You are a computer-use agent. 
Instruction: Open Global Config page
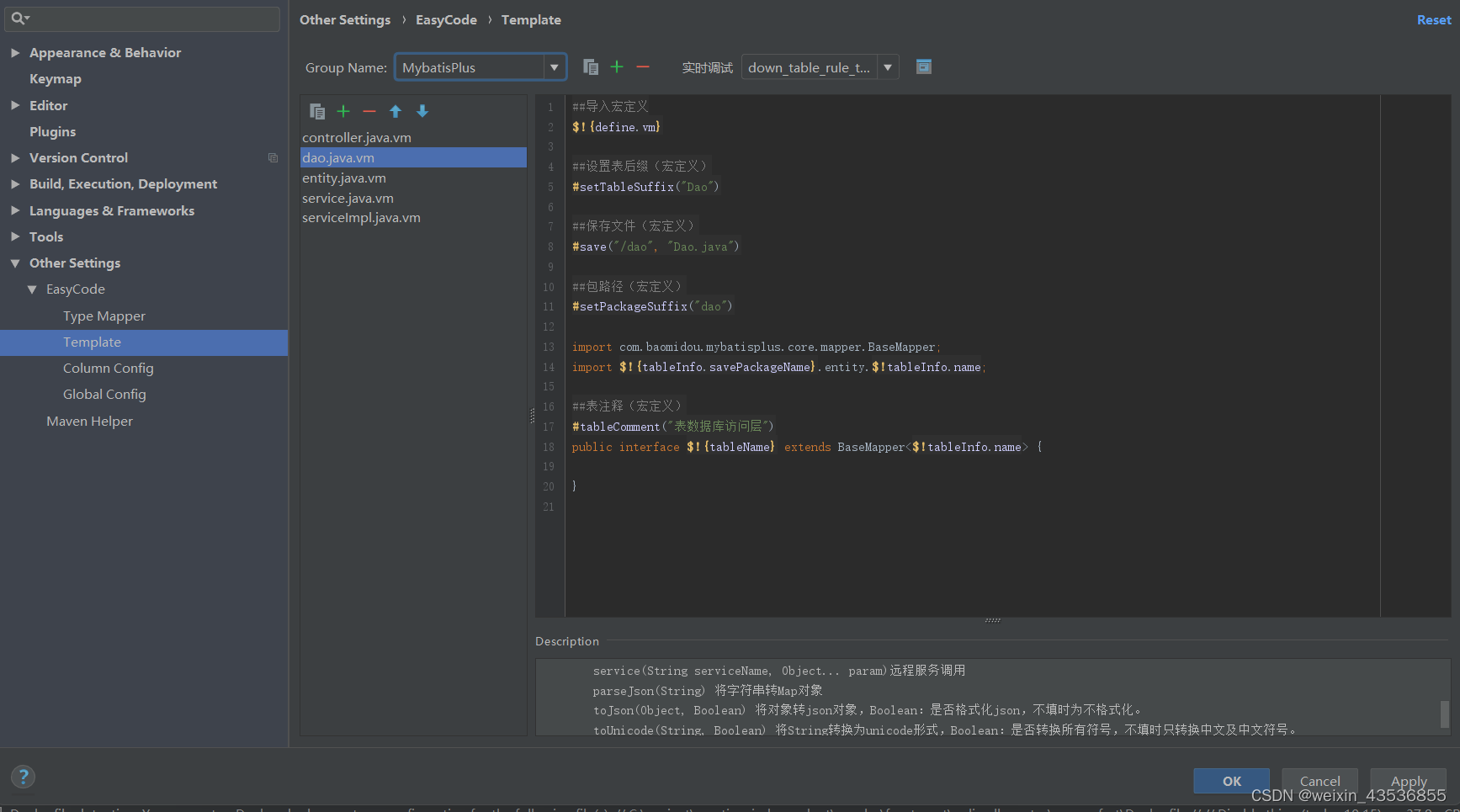coord(104,395)
